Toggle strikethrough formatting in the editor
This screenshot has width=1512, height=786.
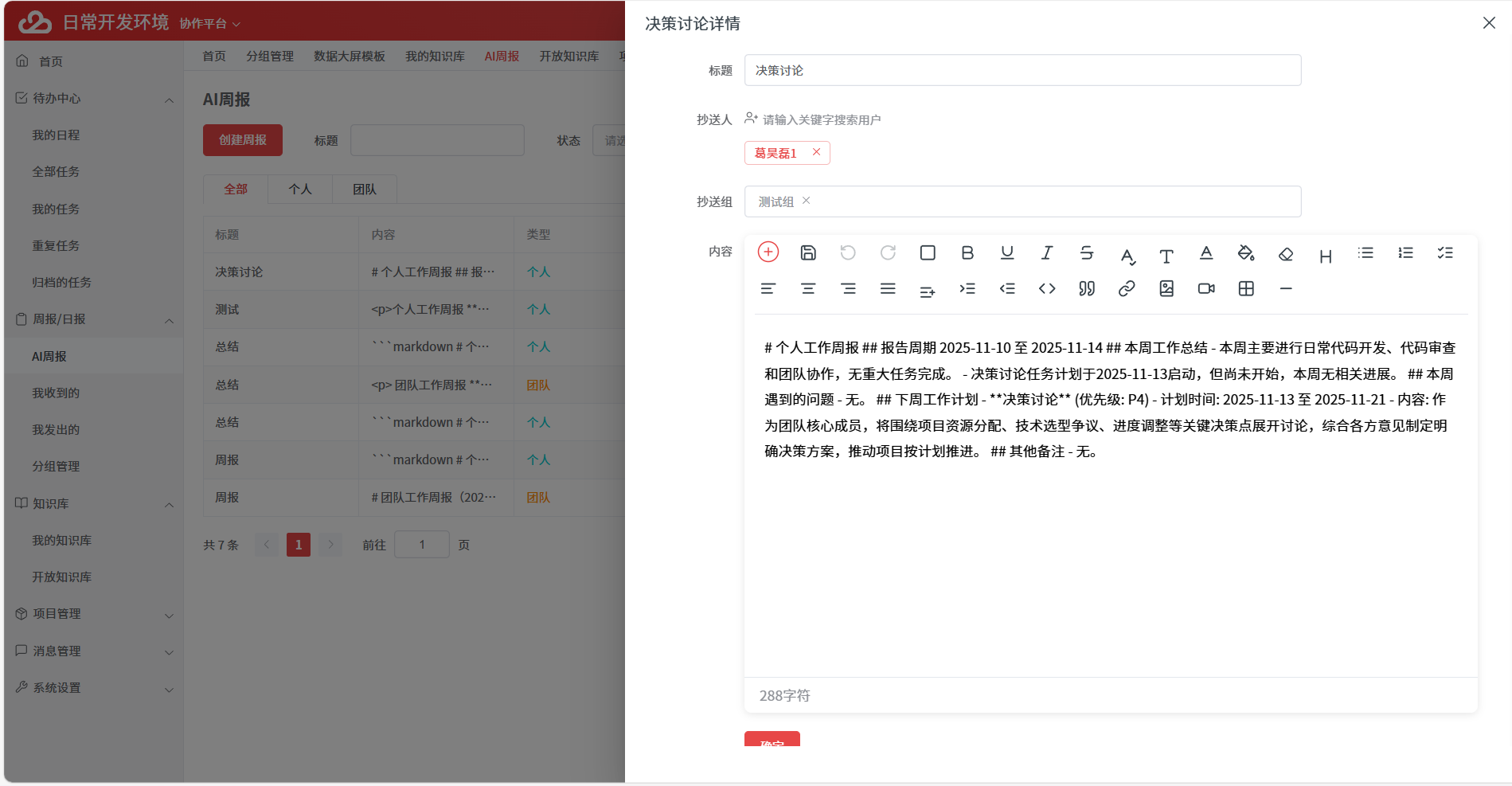[1087, 252]
